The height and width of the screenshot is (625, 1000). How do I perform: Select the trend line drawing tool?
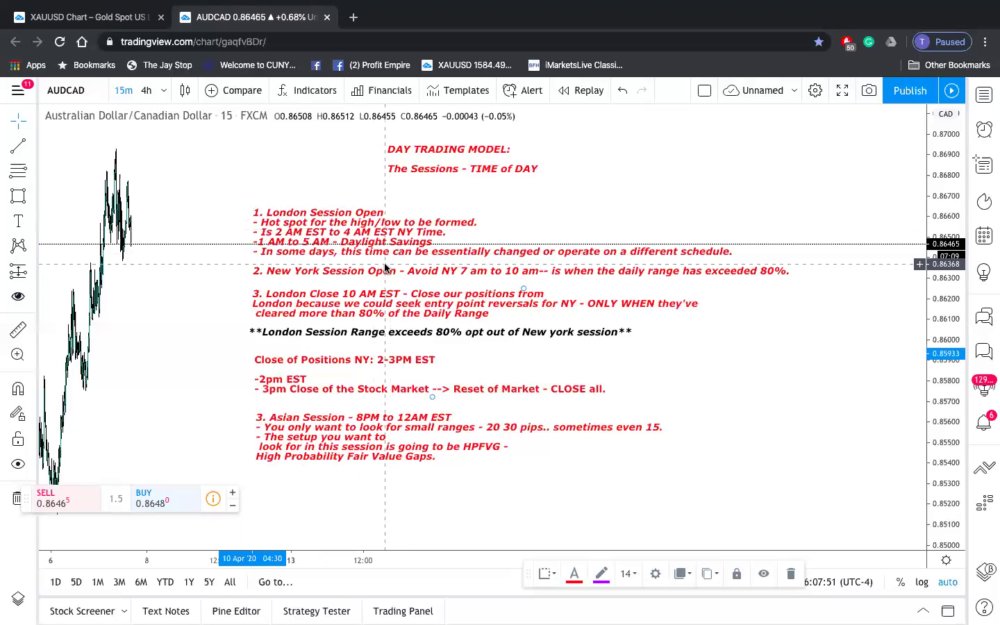click(x=18, y=146)
